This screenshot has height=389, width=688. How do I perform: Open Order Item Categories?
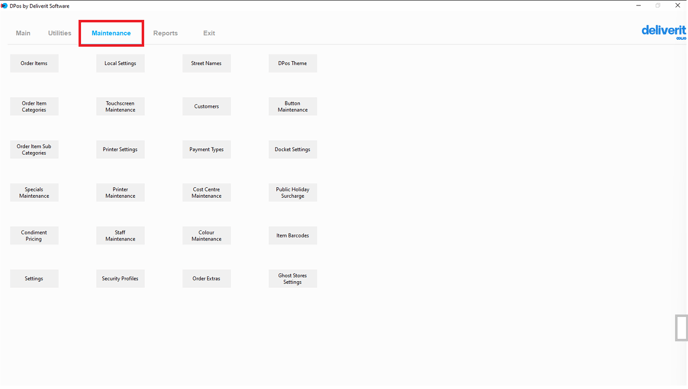click(x=34, y=107)
